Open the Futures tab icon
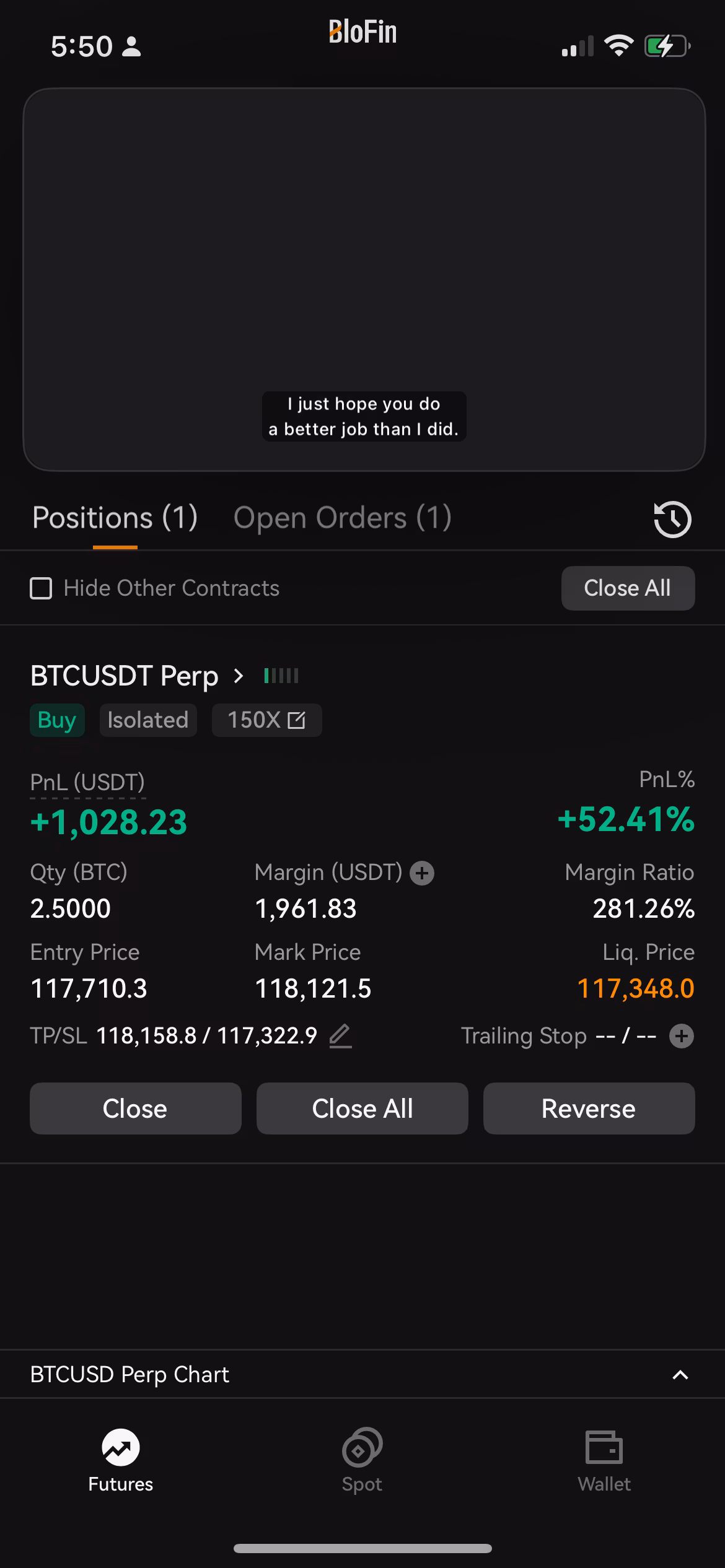 (120, 1448)
